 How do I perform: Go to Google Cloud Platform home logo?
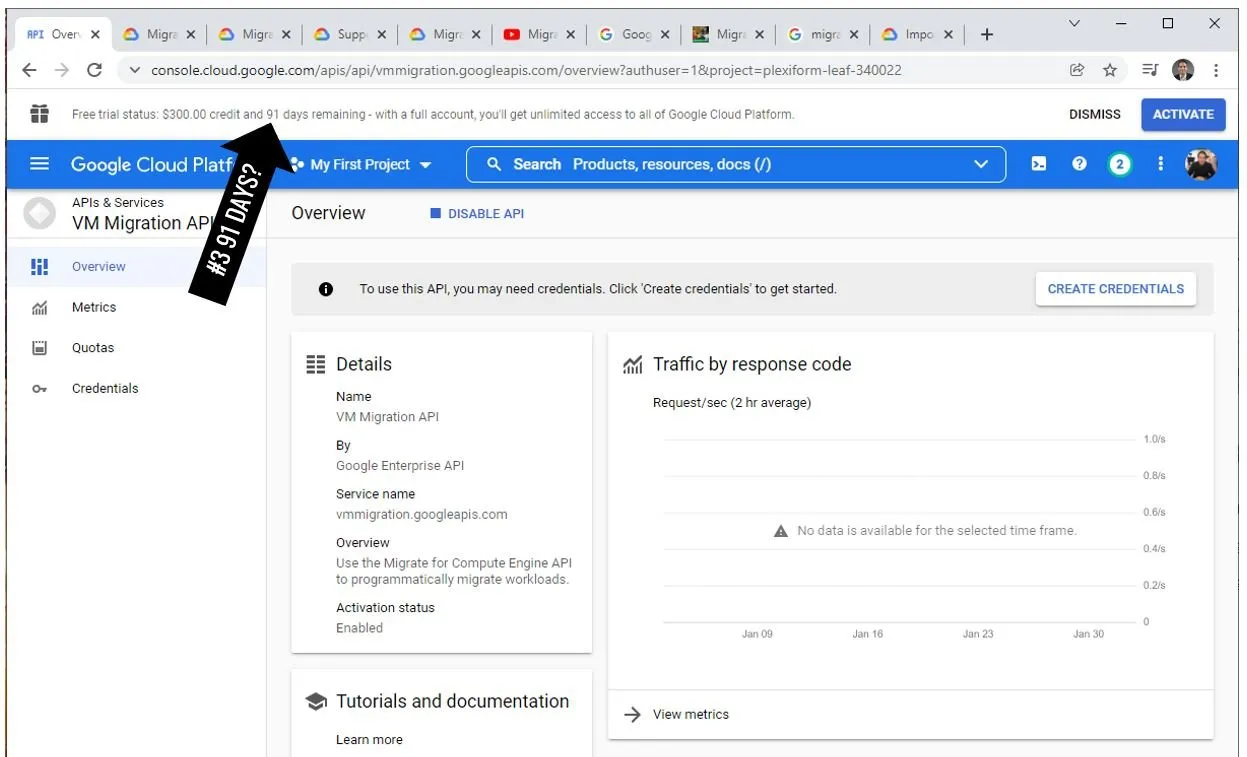(x=150, y=164)
